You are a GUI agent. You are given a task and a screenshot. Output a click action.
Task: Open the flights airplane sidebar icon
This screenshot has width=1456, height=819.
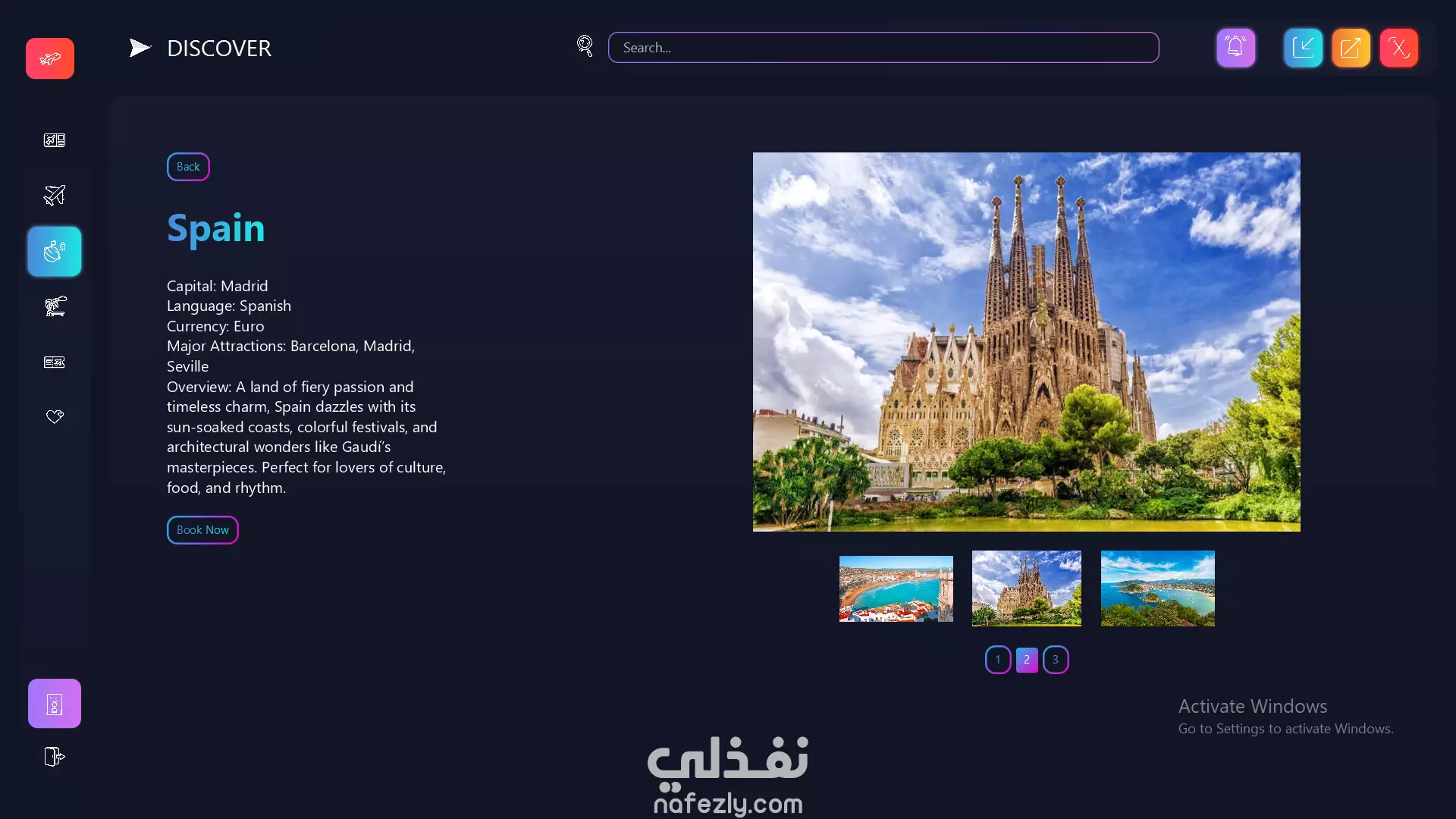click(54, 196)
